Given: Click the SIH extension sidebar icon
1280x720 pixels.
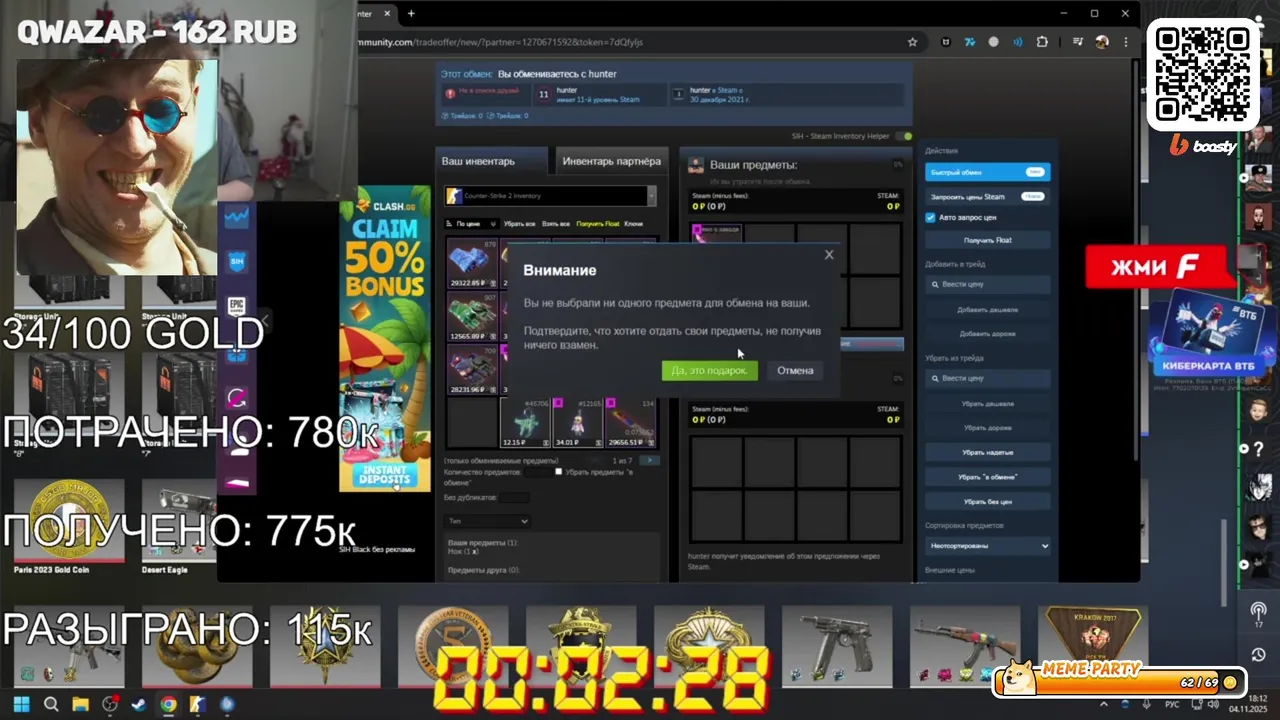Looking at the screenshot, I should pos(237,261).
